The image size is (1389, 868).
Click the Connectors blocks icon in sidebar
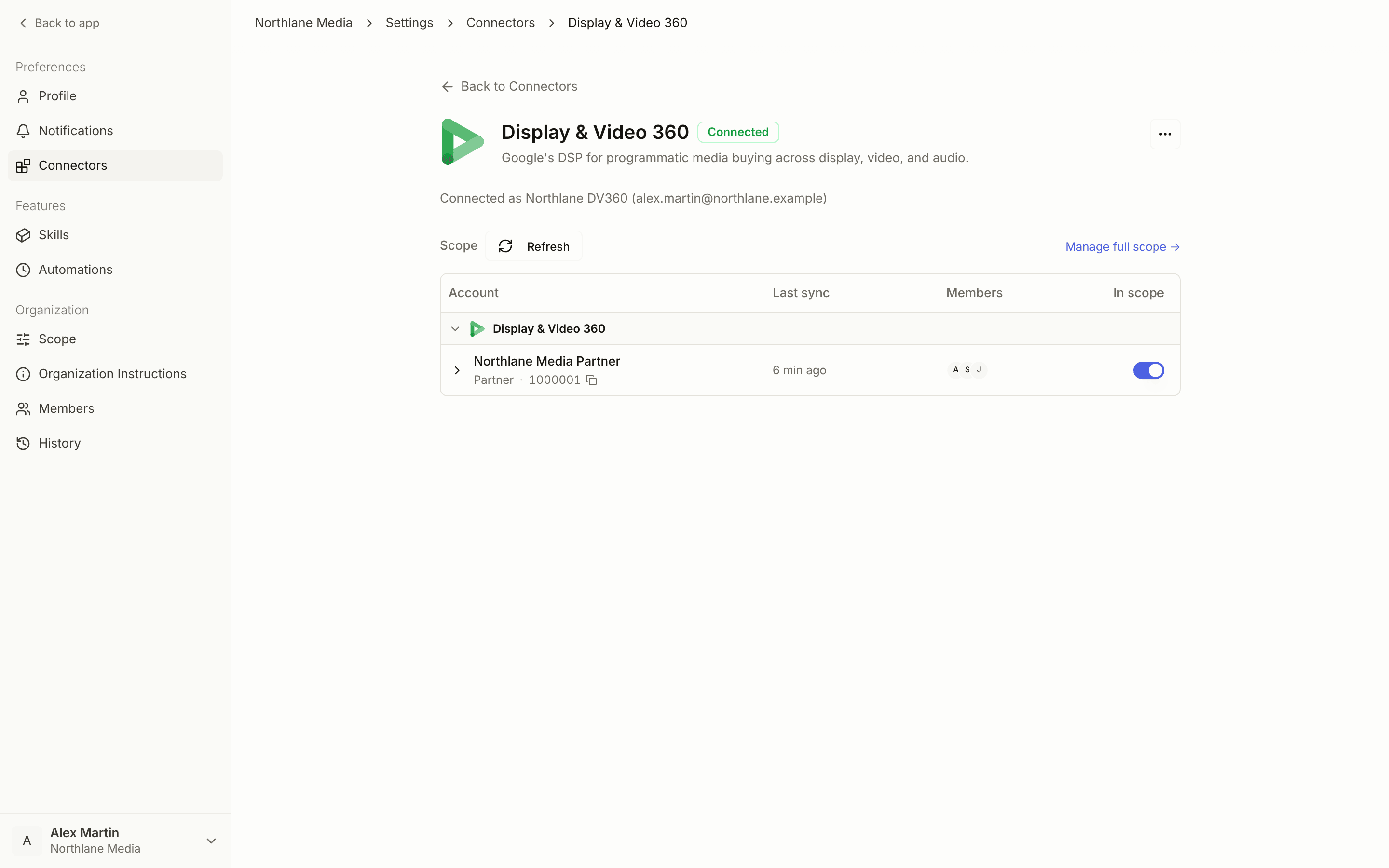[x=23, y=166]
